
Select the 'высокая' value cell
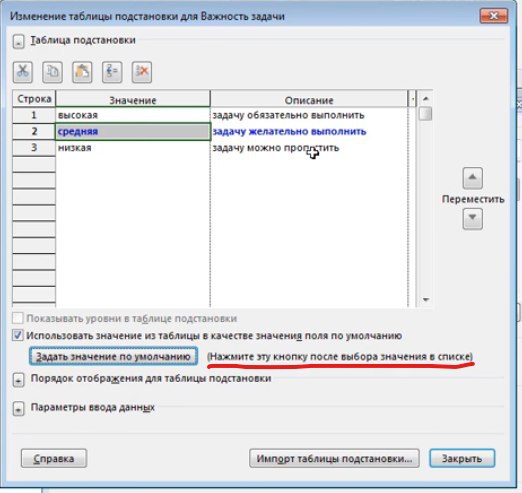133,115
